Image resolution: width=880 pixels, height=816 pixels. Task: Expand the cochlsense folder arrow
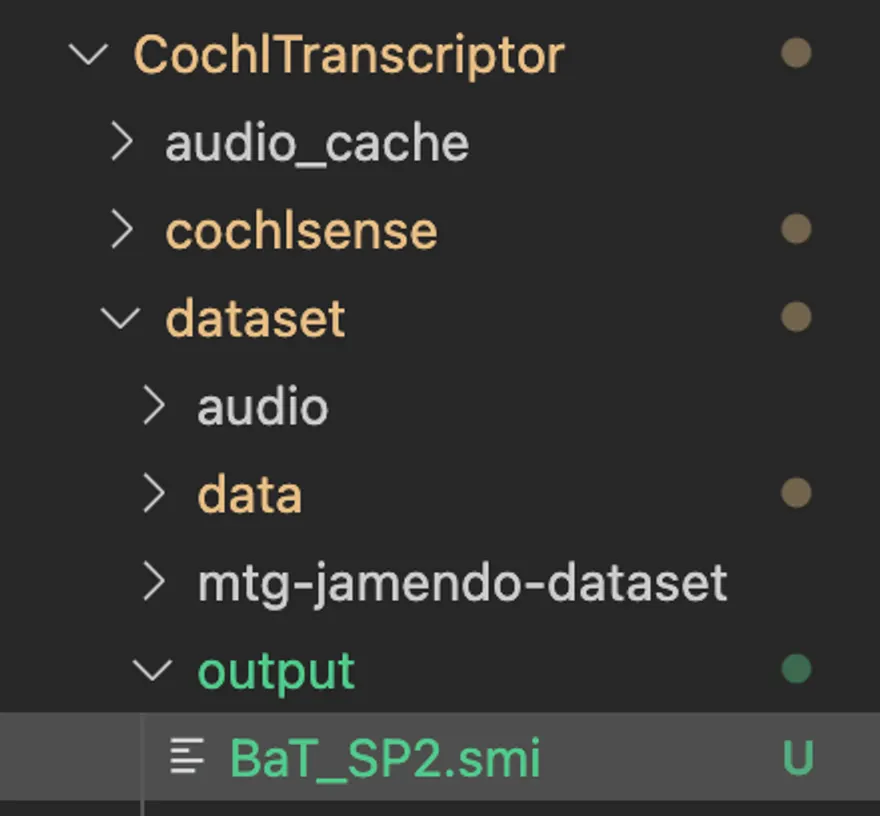122,231
